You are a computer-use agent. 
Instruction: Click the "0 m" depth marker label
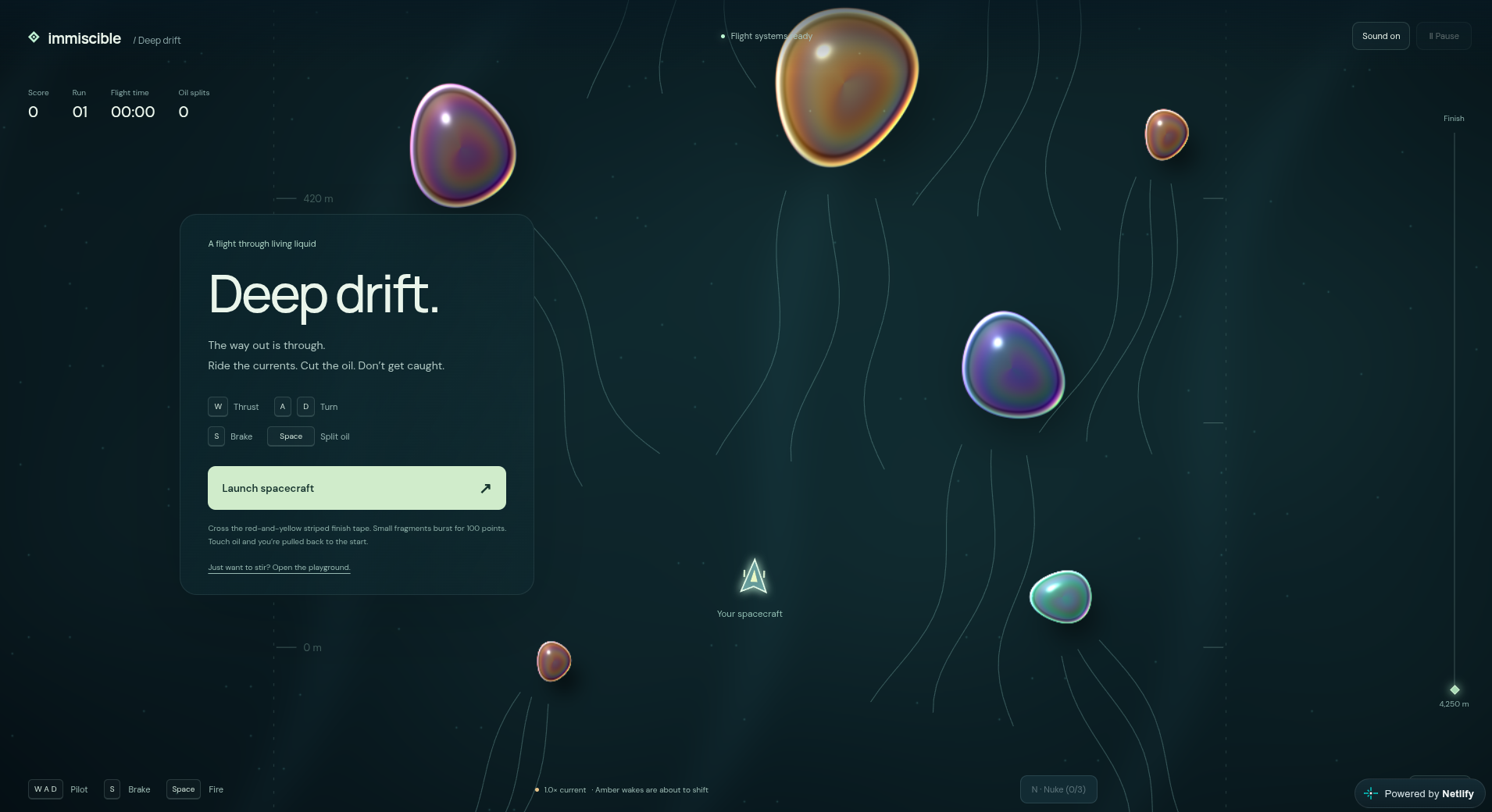pyautogui.click(x=312, y=647)
